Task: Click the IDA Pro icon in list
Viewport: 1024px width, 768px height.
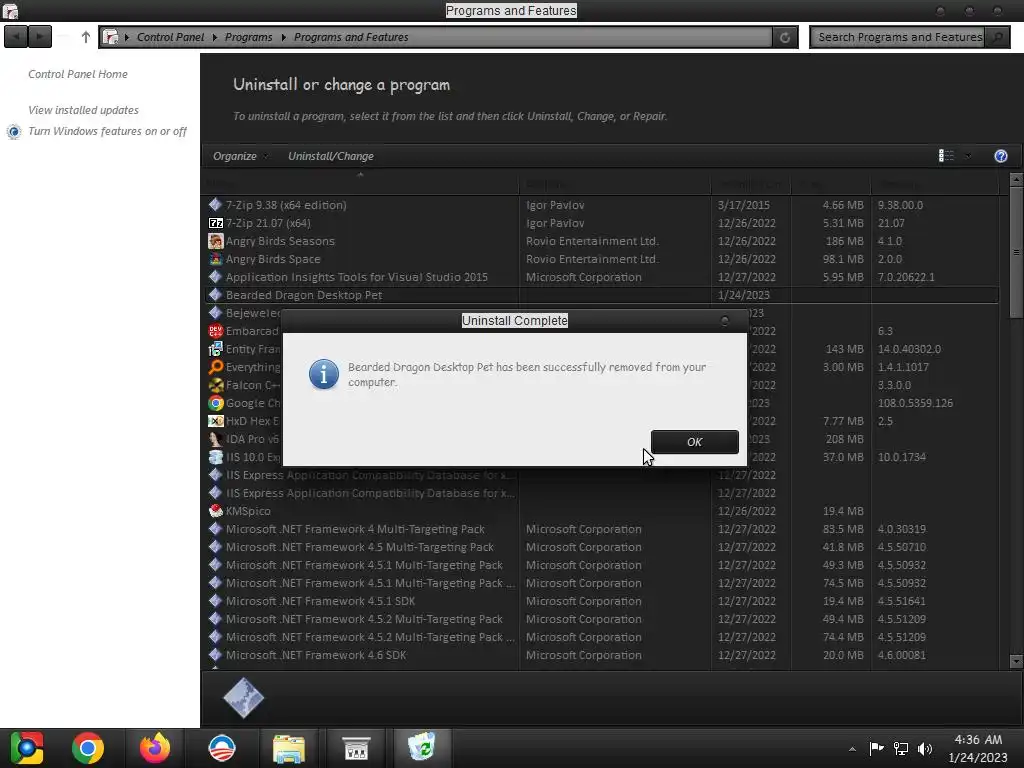Action: click(216, 439)
